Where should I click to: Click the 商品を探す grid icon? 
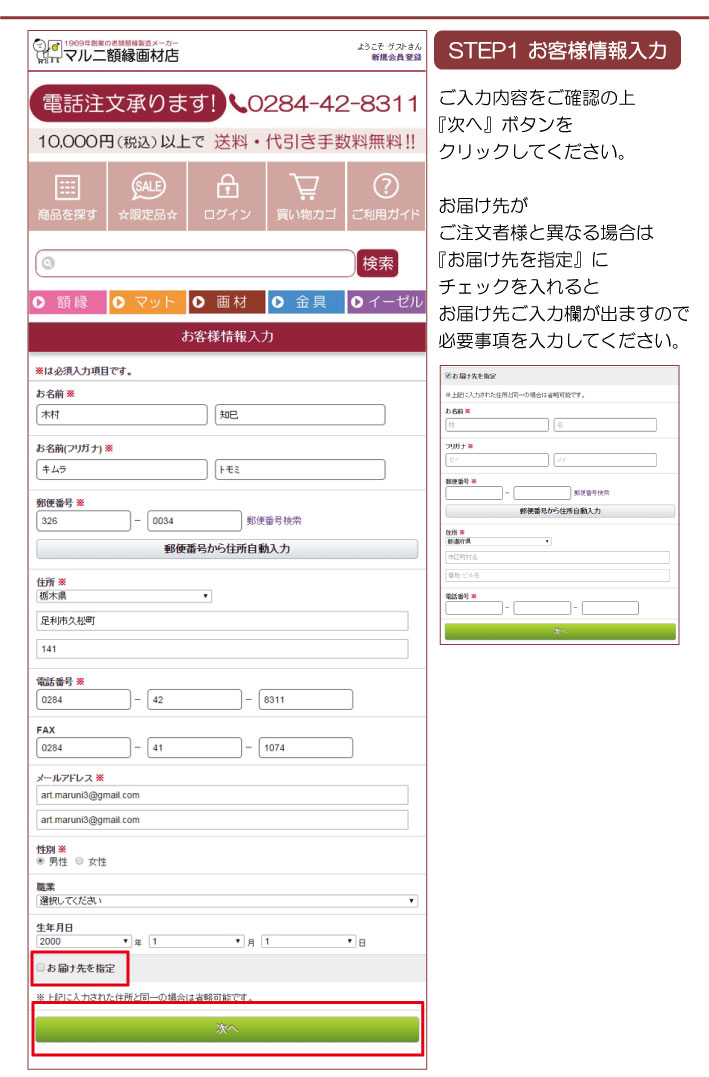(67, 187)
